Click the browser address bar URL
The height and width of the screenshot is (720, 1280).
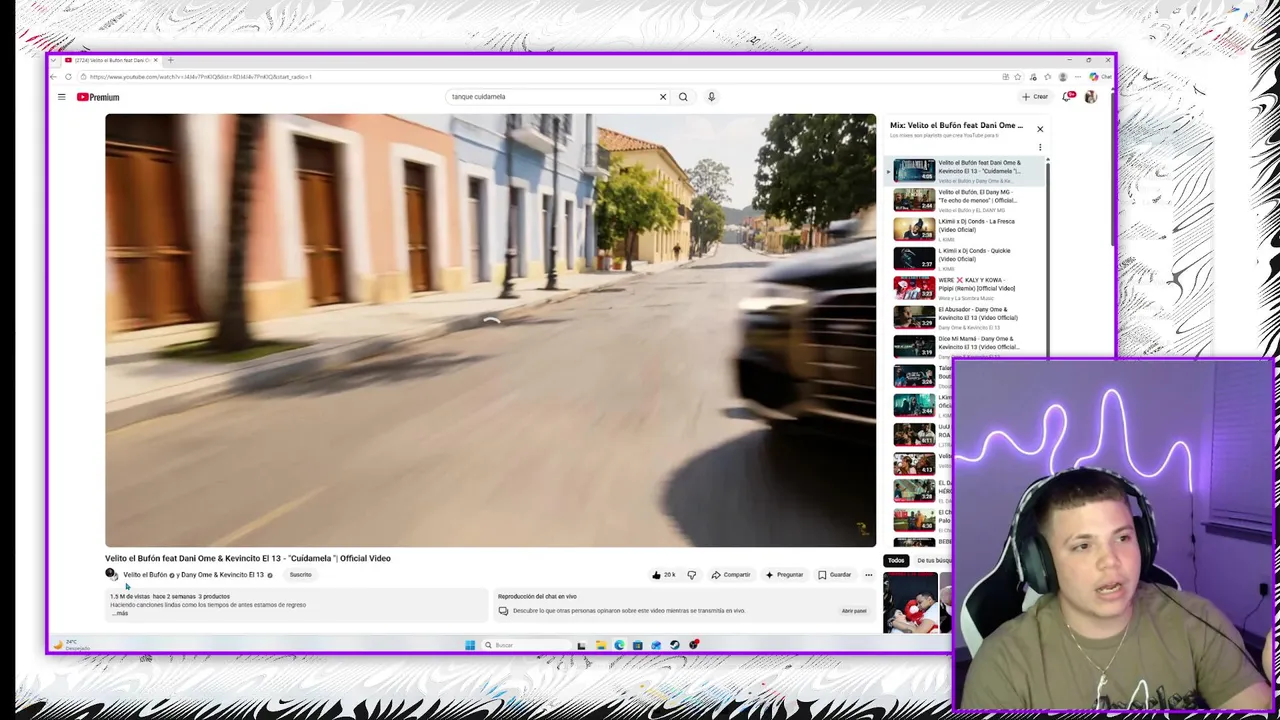pos(200,77)
